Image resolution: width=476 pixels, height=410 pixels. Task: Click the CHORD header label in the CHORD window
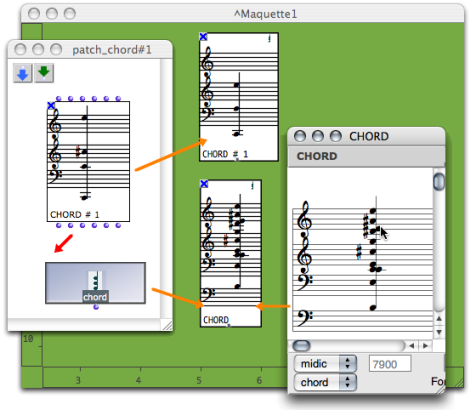(317, 156)
